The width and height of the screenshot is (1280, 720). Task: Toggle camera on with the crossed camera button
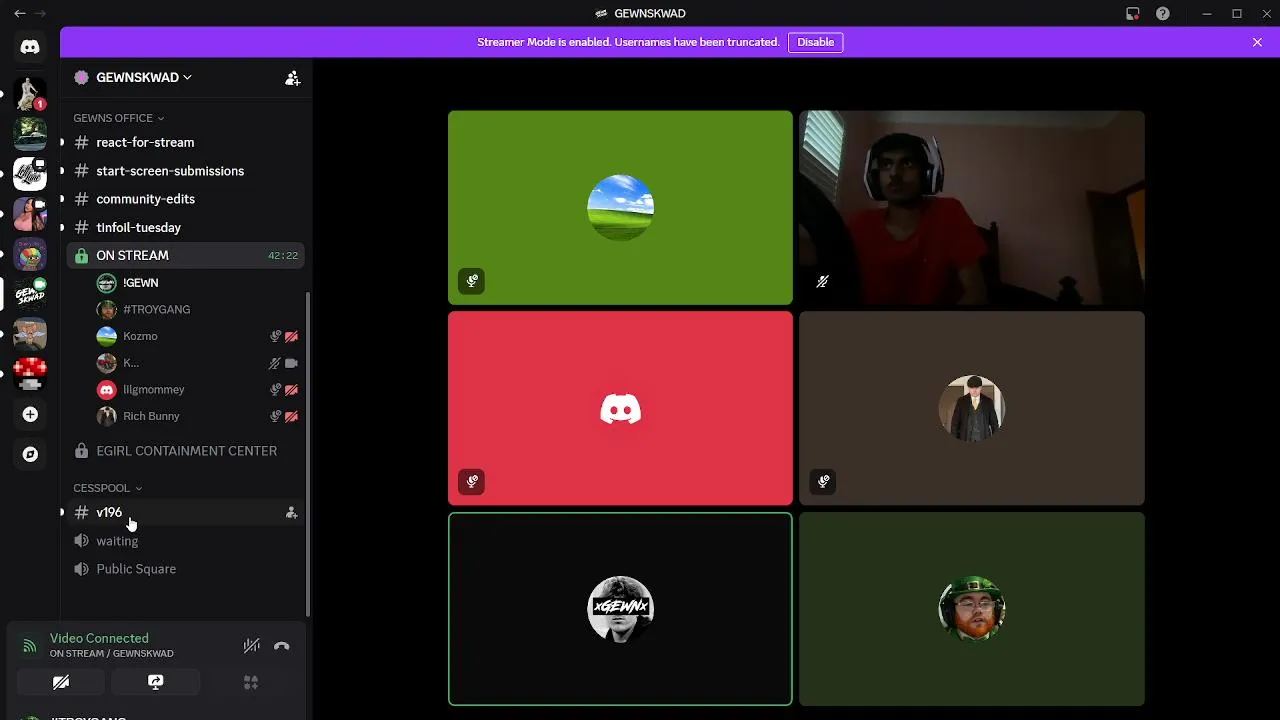point(61,682)
